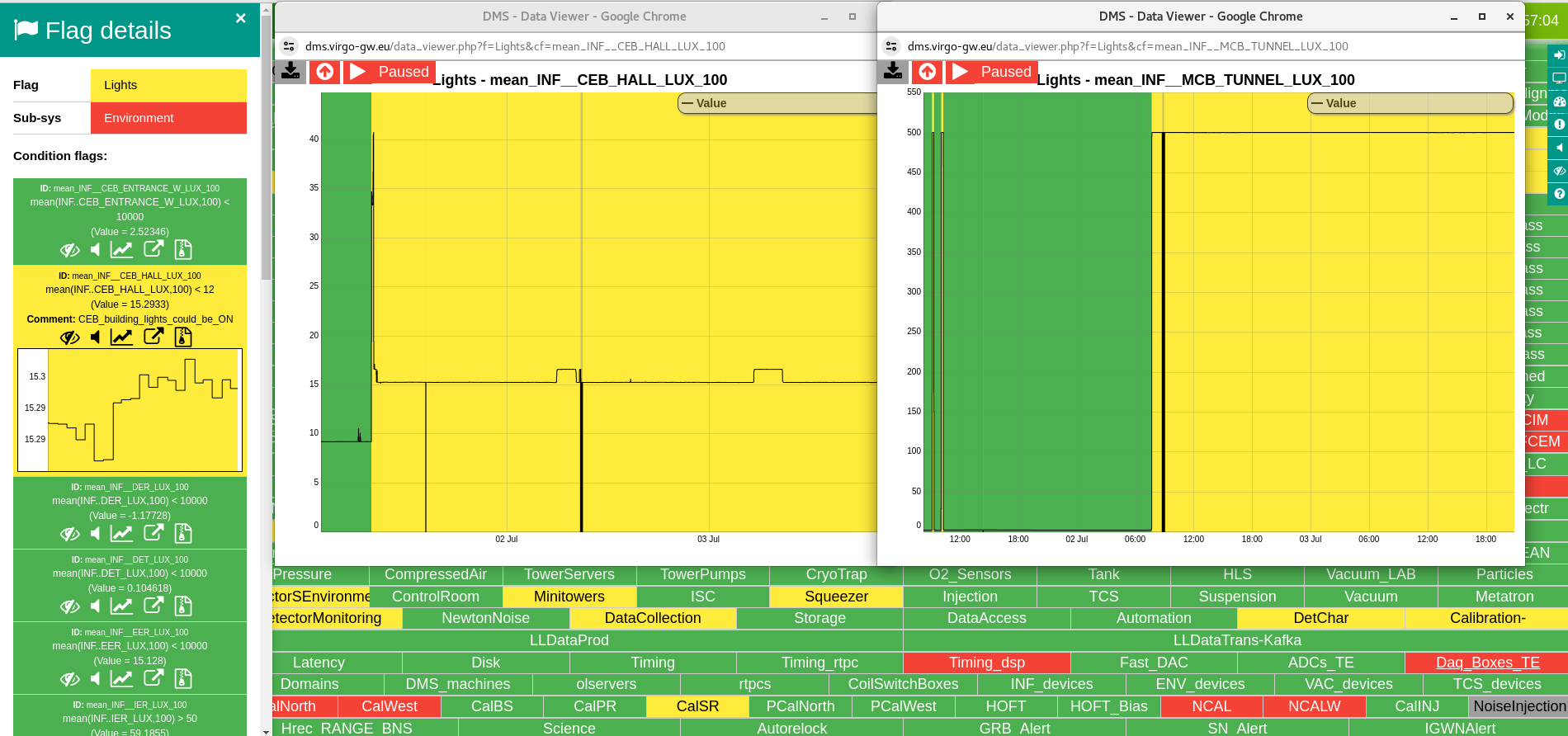Open the red NCAL flag
1568x736 pixels.
(1211, 706)
